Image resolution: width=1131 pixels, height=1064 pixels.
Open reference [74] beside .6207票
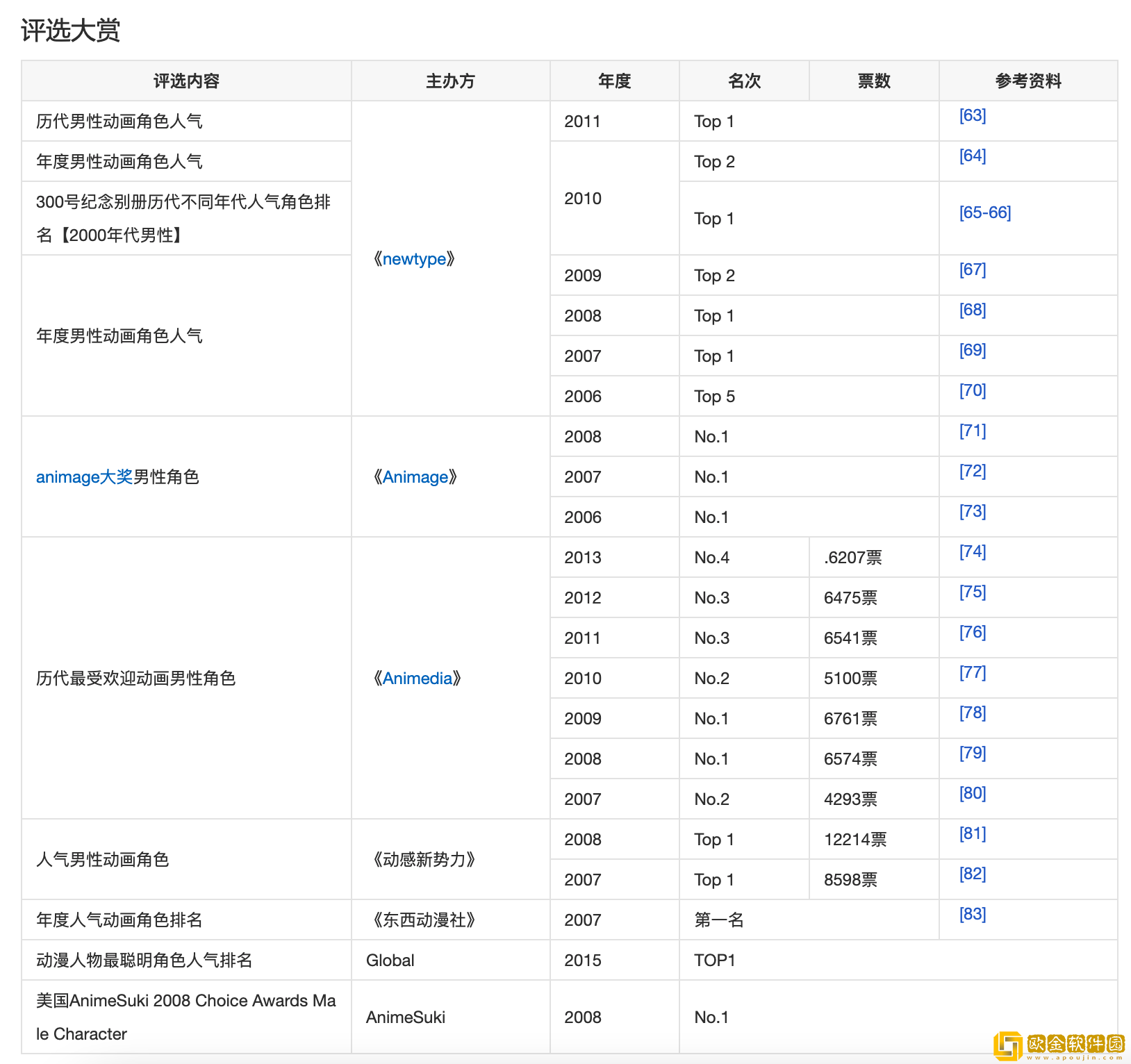[x=972, y=551]
